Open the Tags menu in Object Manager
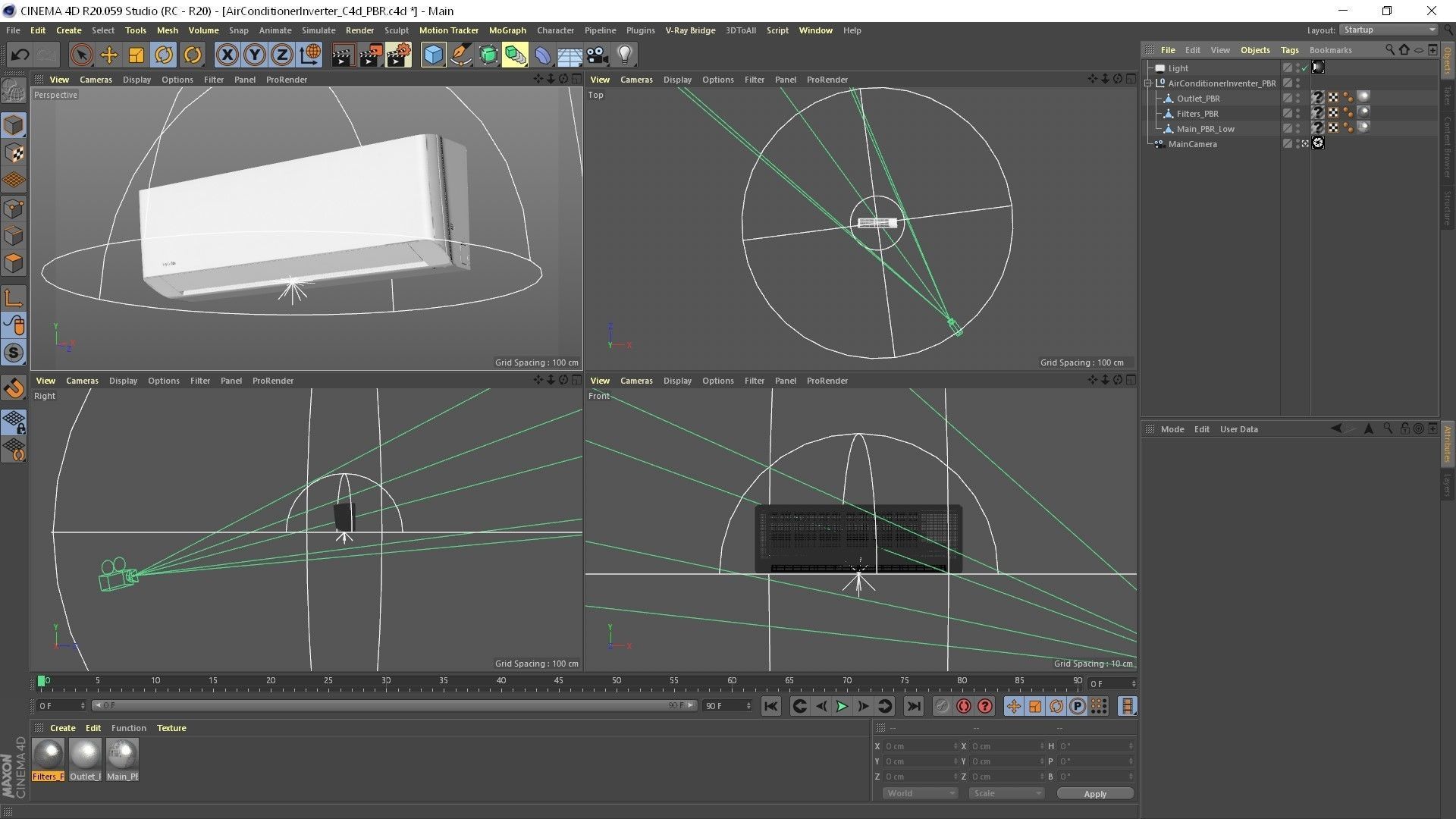Viewport: 1456px width, 819px height. click(x=1289, y=50)
